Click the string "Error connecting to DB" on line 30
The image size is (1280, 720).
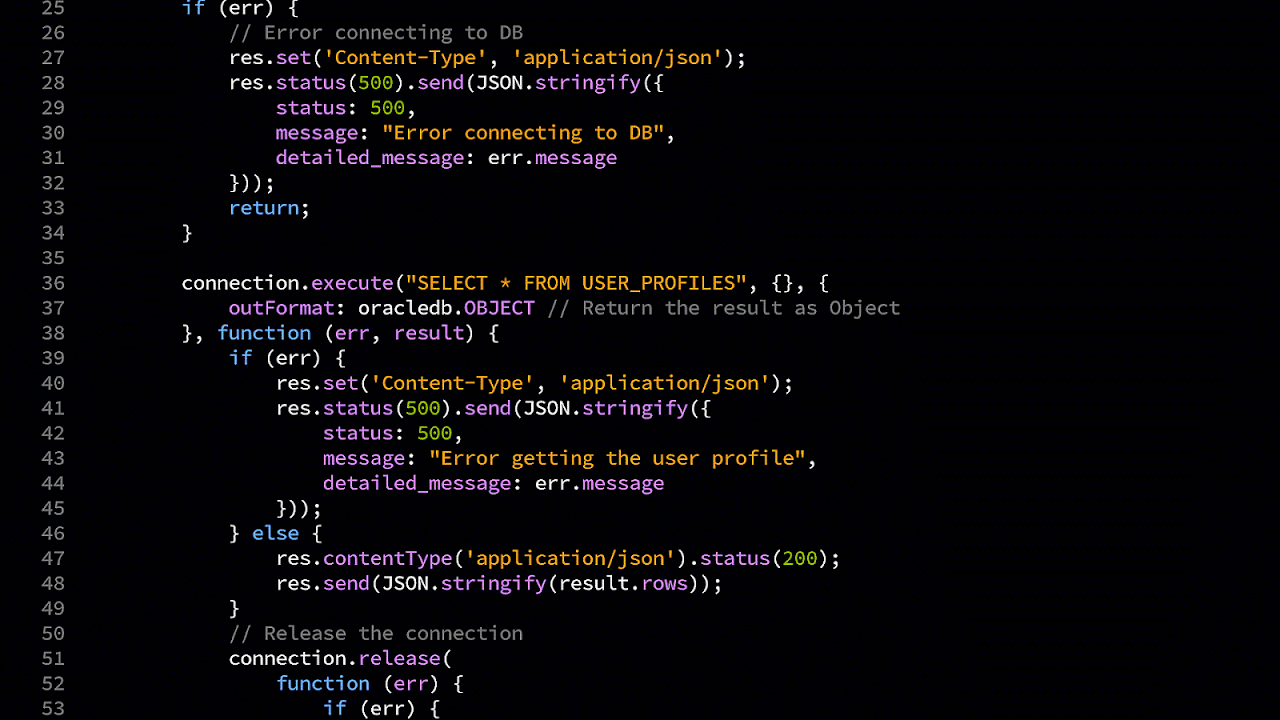523,133
